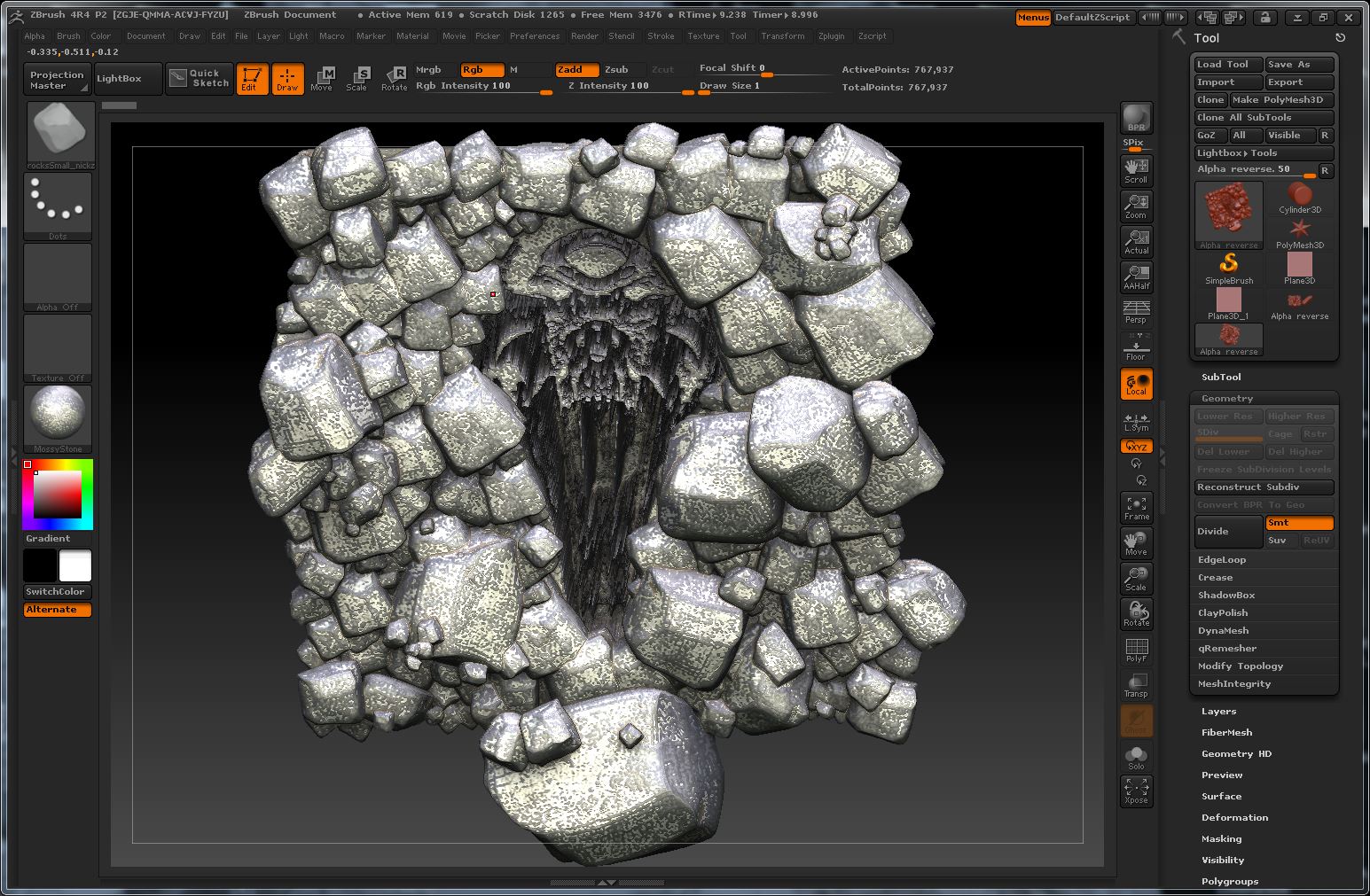Open the Document menu

[146, 36]
